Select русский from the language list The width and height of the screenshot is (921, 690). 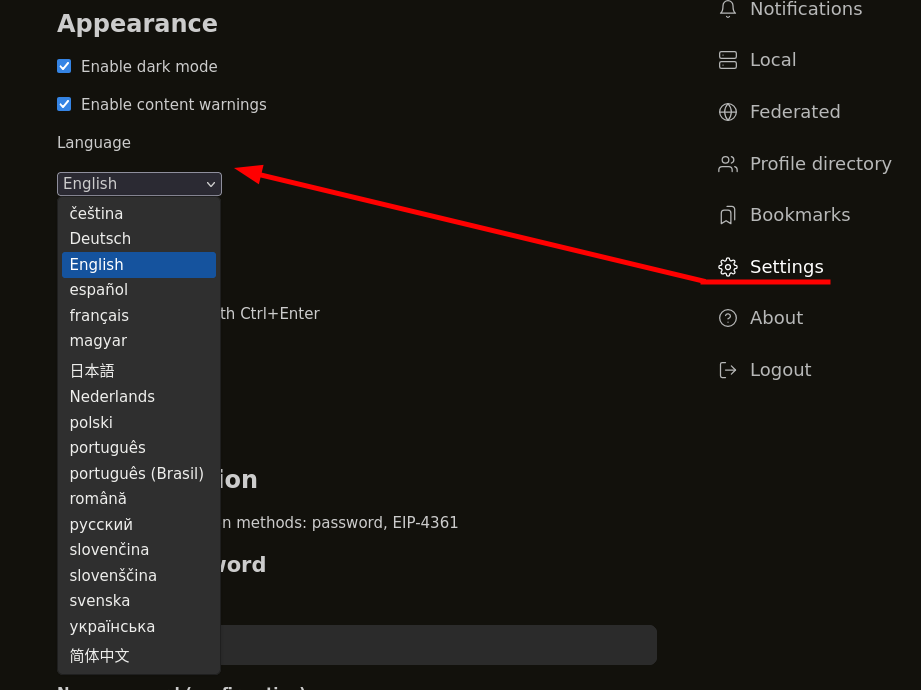coord(139,524)
